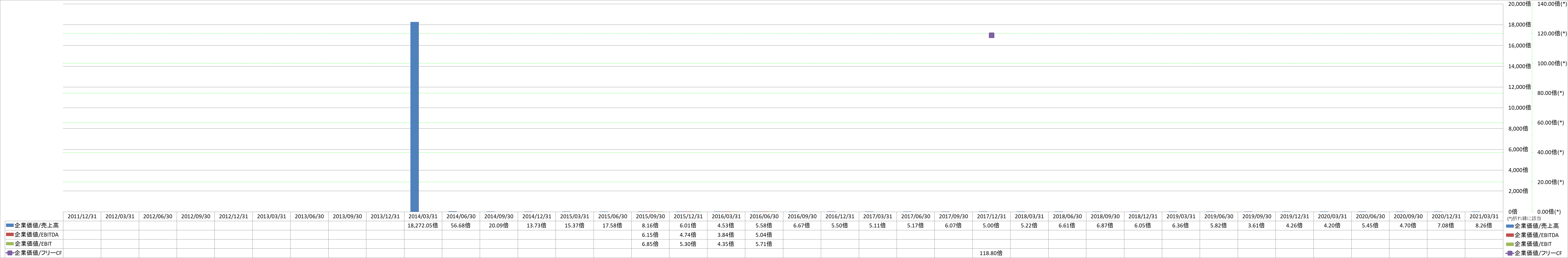Select the 2013/03/31 date header
The width and height of the screenshot is (1568, 258).
click(x=272, y=217)
